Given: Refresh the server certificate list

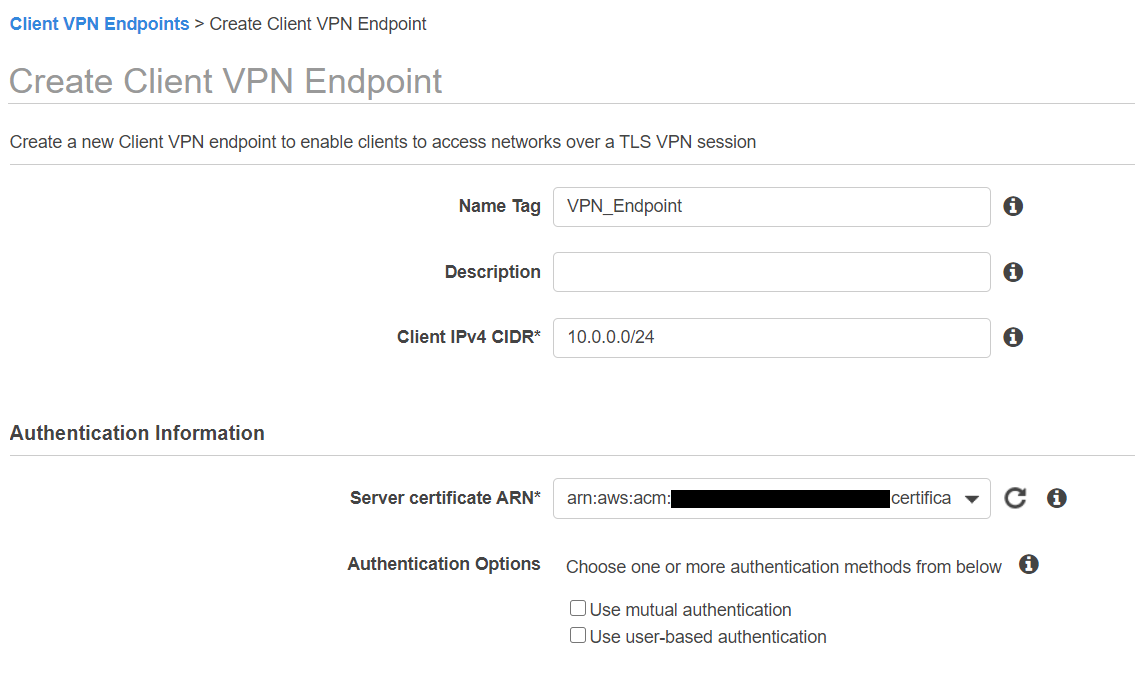Looking at the screenshot, I should coord(1015,498).
